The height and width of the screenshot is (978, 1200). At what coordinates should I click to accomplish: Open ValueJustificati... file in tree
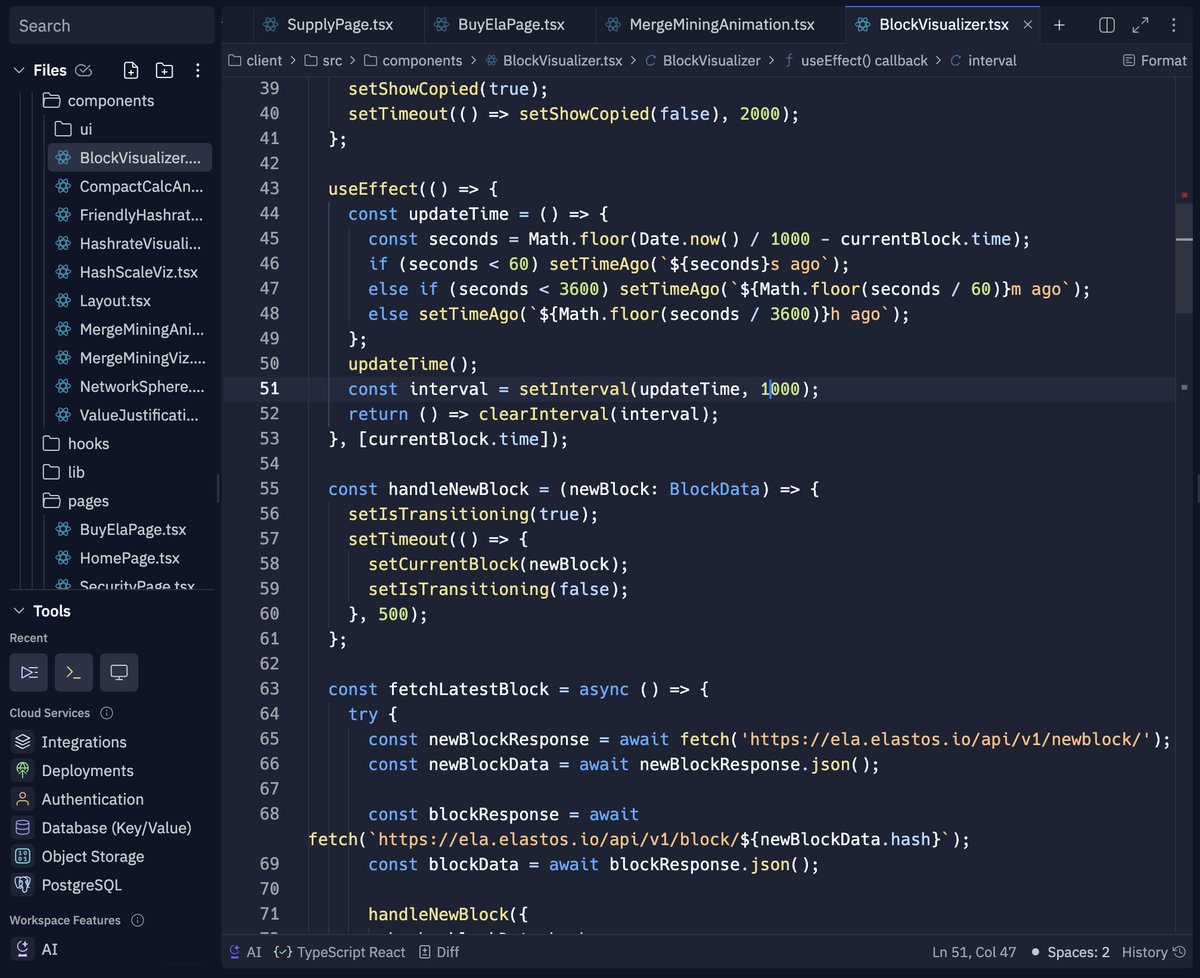[x=130, y=415]
